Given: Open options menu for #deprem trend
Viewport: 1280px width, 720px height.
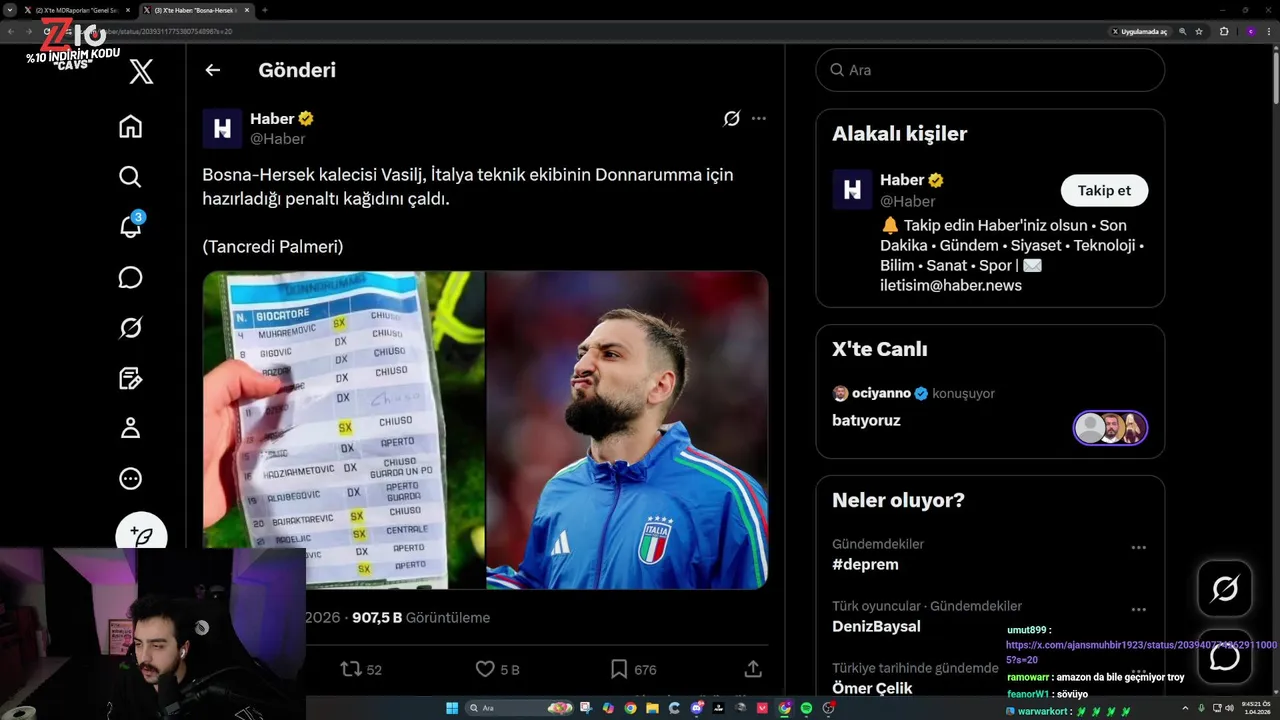Looking at the screenshot, I should tap(1138, 548).
